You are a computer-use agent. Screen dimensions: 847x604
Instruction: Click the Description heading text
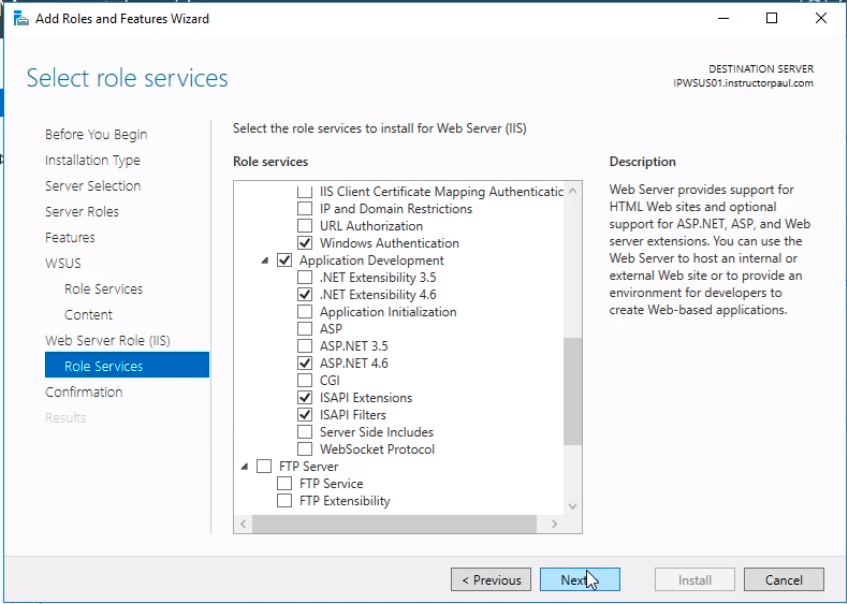642,162
